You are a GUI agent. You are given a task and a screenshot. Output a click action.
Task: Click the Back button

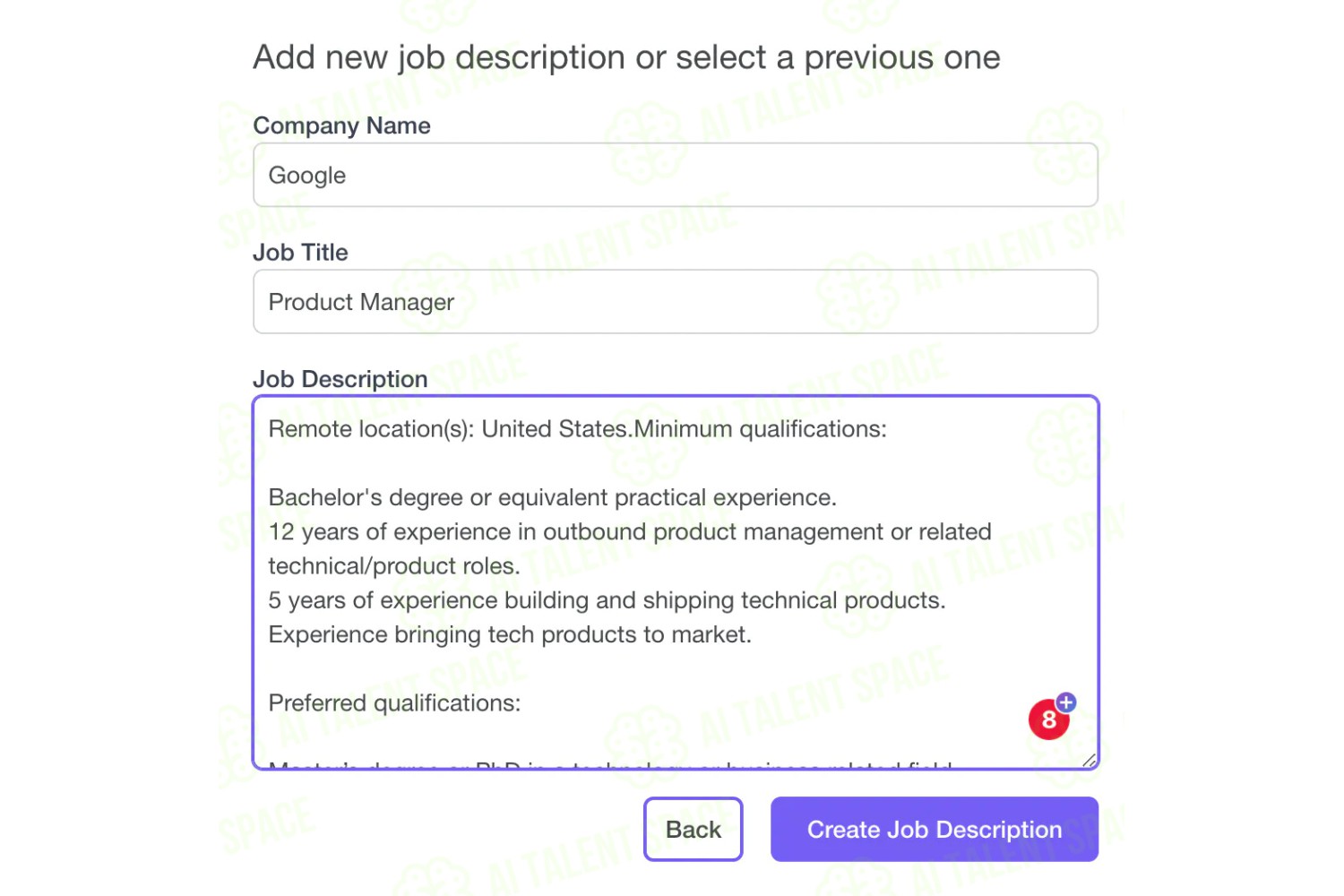click(694, 829)
